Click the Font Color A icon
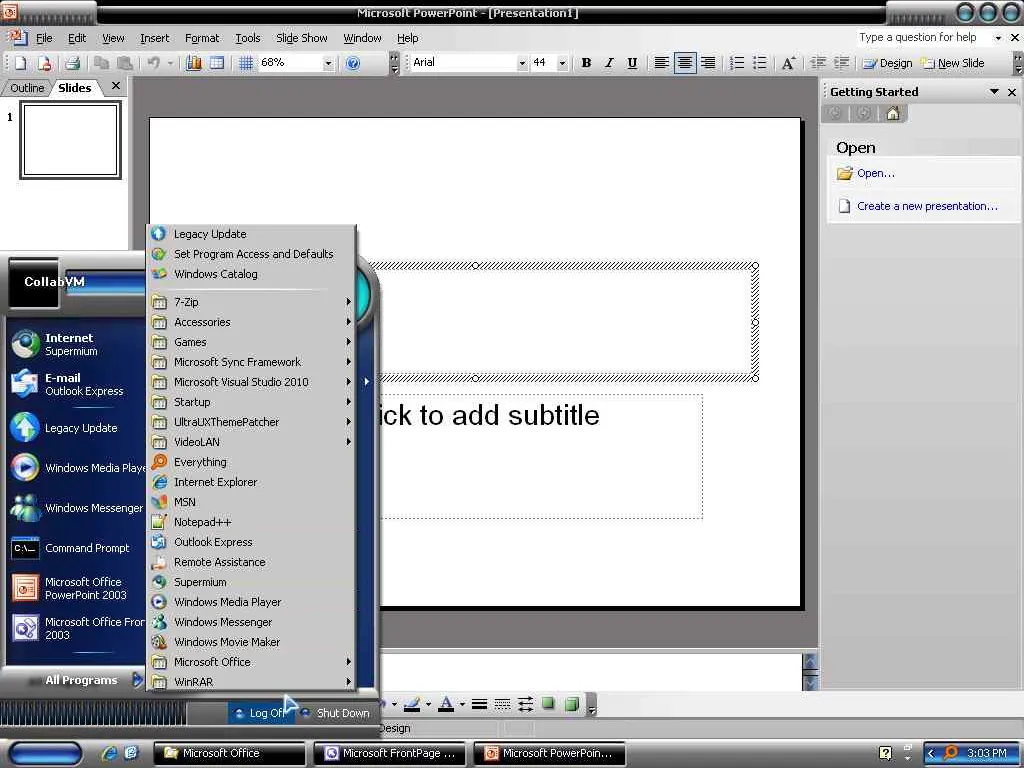Image resolution: width=1024 pixels, height=768 pixels. [x=446, y=704]
